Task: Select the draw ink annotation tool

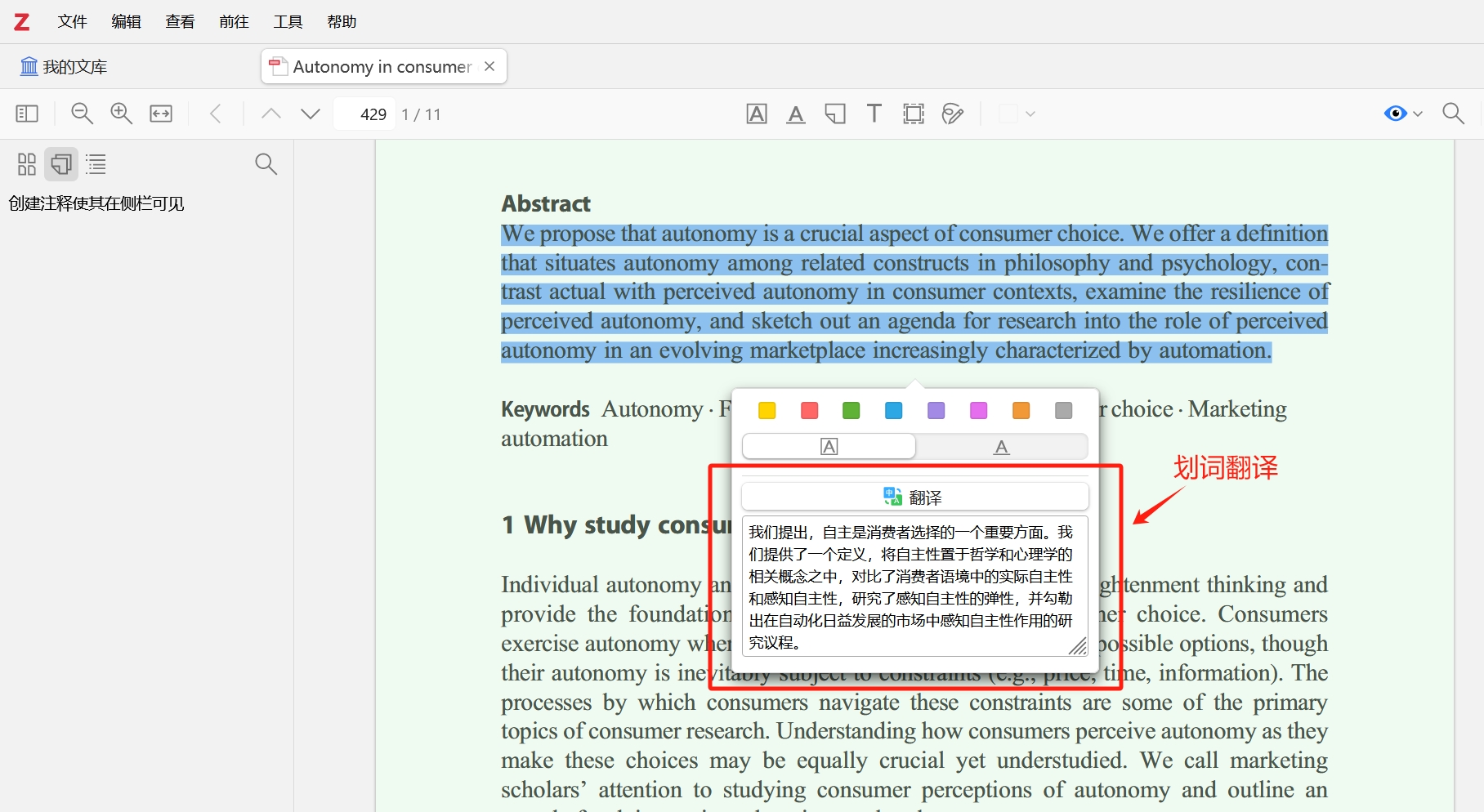Action: [952, 114]
